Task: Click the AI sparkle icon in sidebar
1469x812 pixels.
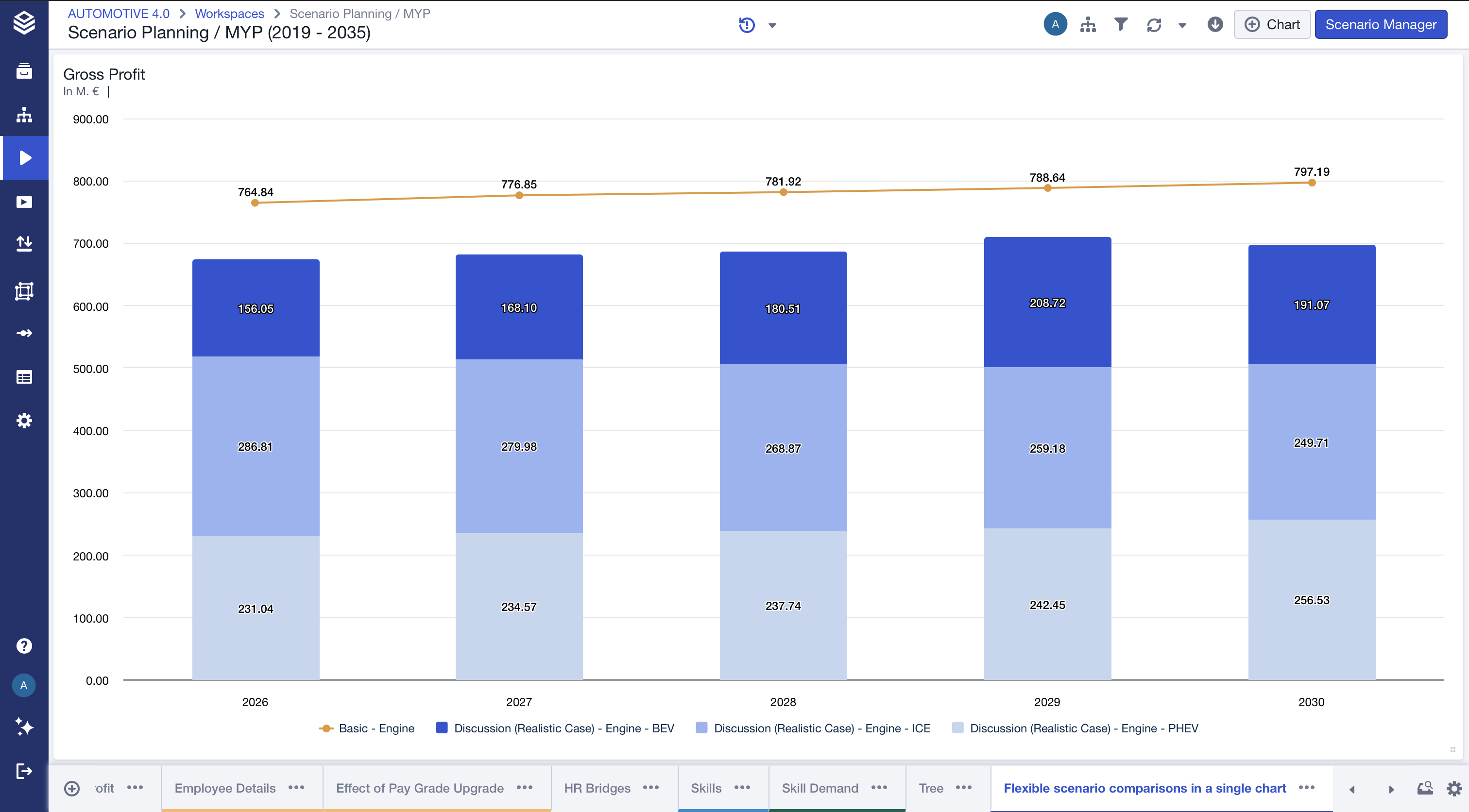Action: 24,727
